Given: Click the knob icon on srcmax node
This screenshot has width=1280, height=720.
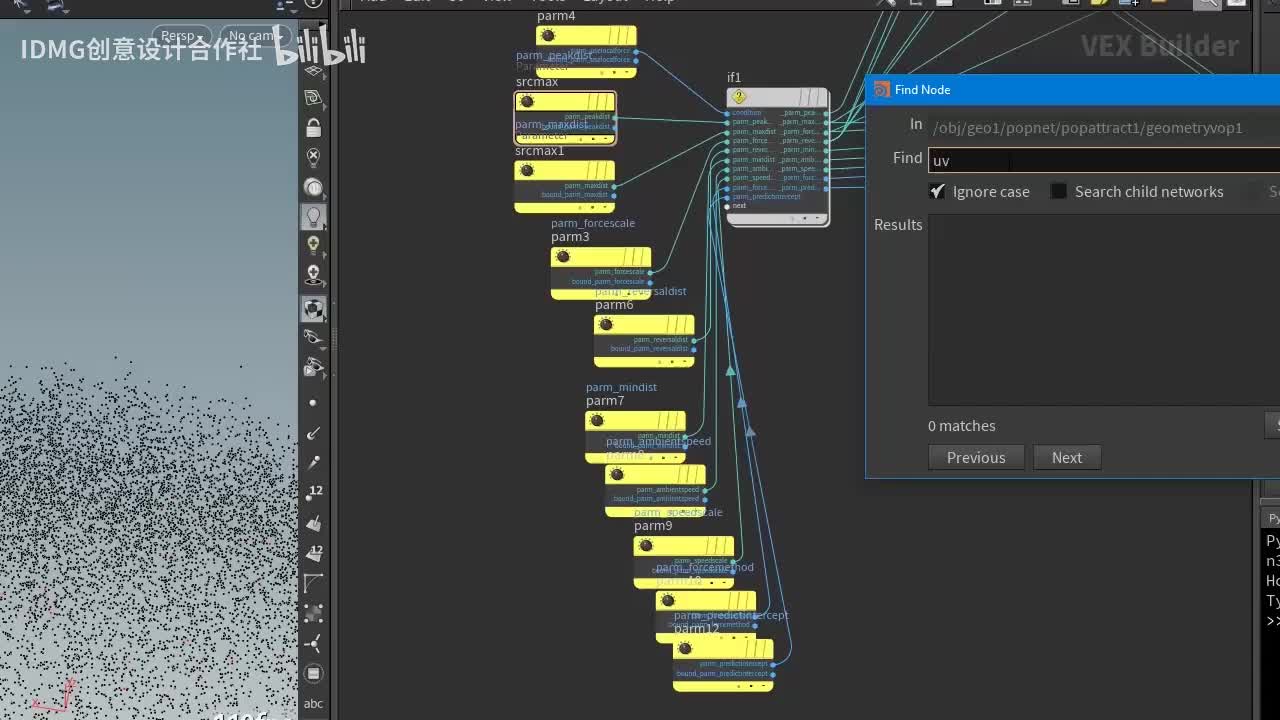Looking at the screenshot, I should click(x=527, y=101).
